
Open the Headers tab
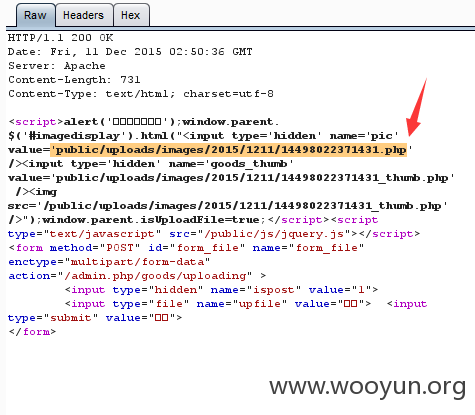[84, 15]
